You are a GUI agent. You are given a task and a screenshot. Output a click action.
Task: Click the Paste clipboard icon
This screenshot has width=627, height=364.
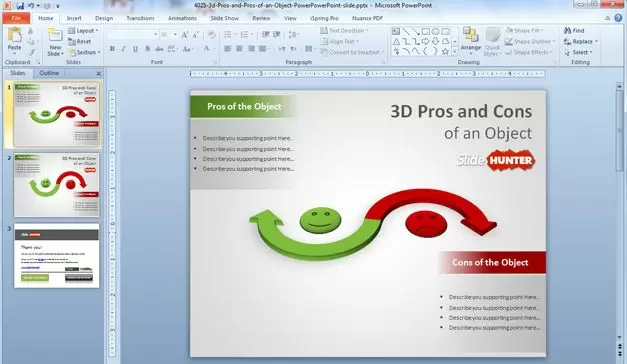click(14, 36)
